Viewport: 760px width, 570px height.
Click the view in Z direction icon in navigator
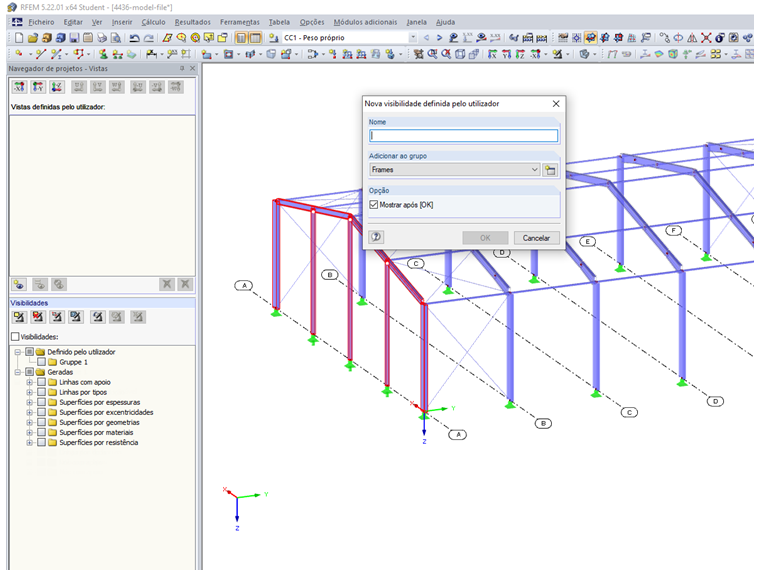(x=57, y=87)
